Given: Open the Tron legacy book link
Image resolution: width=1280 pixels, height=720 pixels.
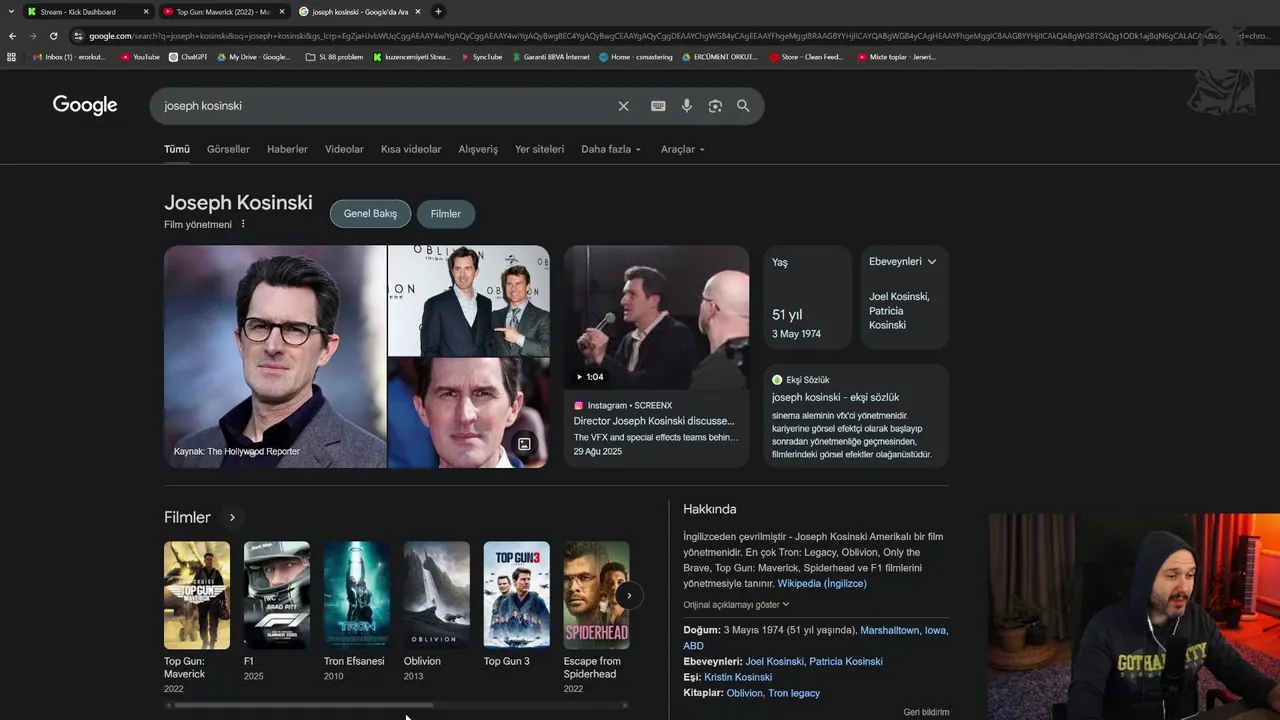Looking at the screenshot, I should pyautogui.click(x=794, y=693).
